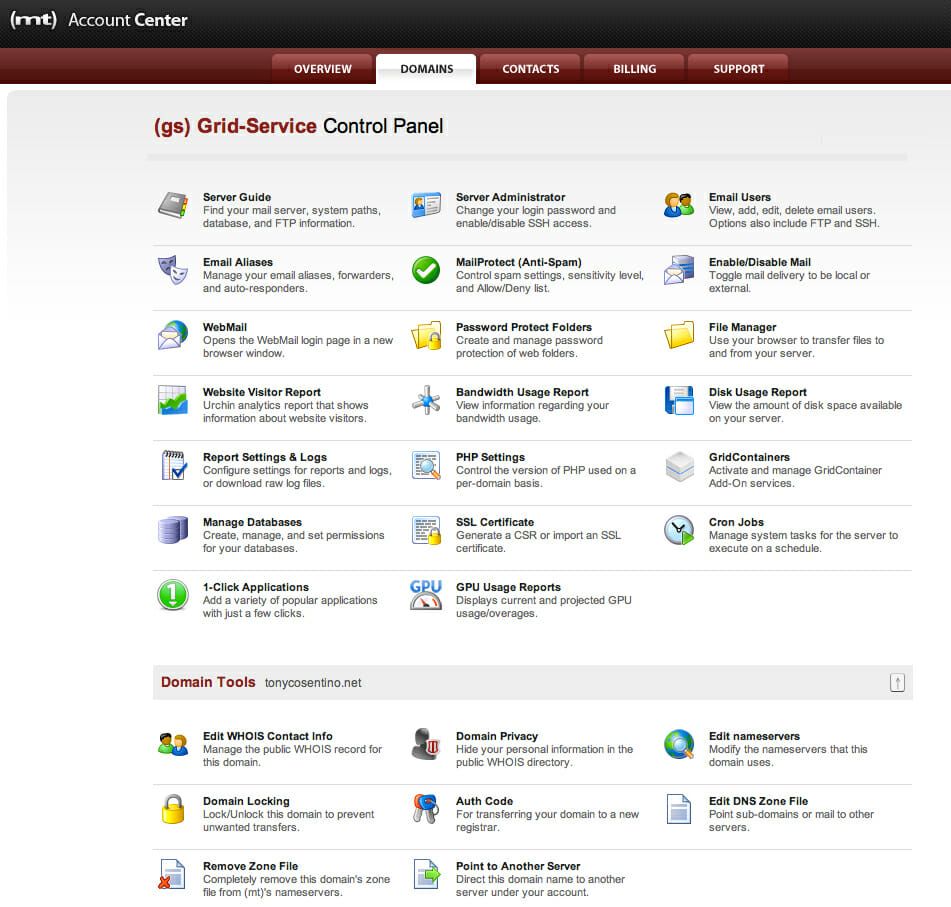This screenshot has width=951, height=907.
Task: Click the Server Guide book icon
Action: [x=173, y=205]
